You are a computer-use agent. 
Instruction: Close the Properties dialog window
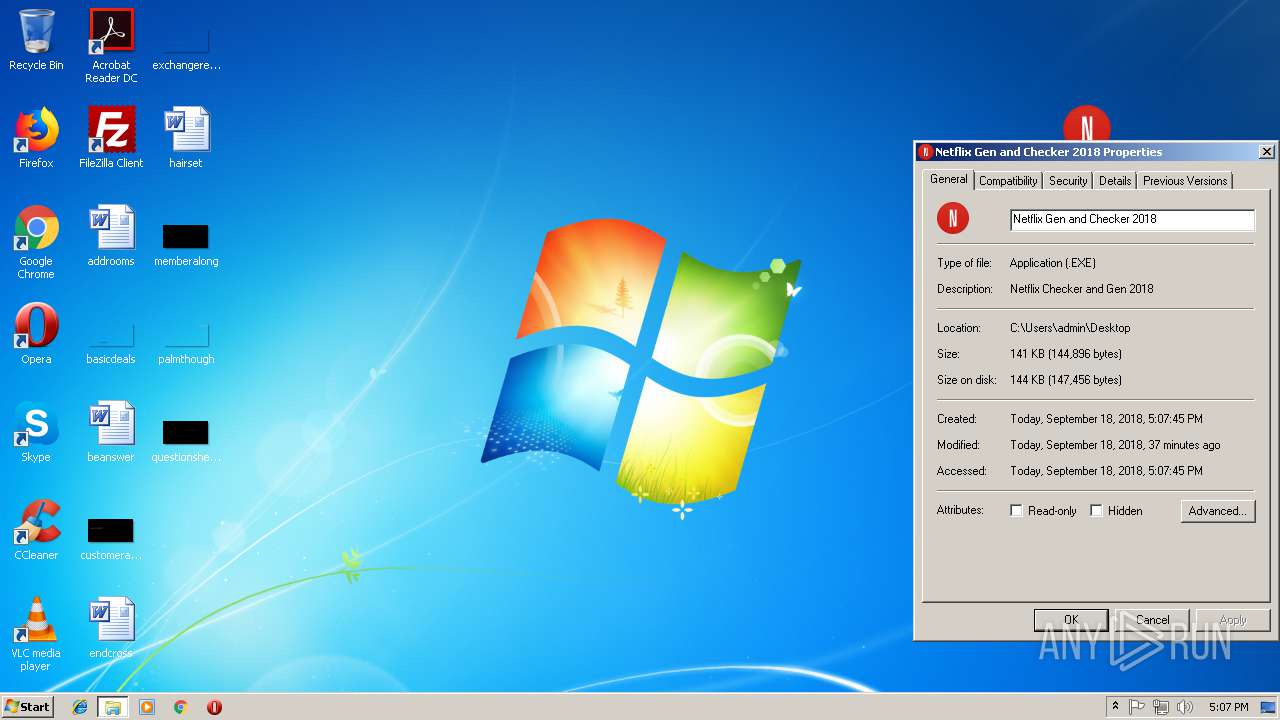[1266, 152]
